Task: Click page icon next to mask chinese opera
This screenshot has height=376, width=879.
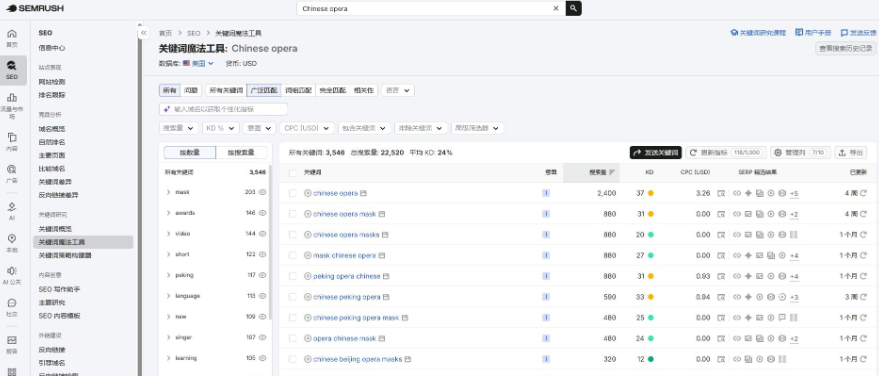Action: point(382,255)
